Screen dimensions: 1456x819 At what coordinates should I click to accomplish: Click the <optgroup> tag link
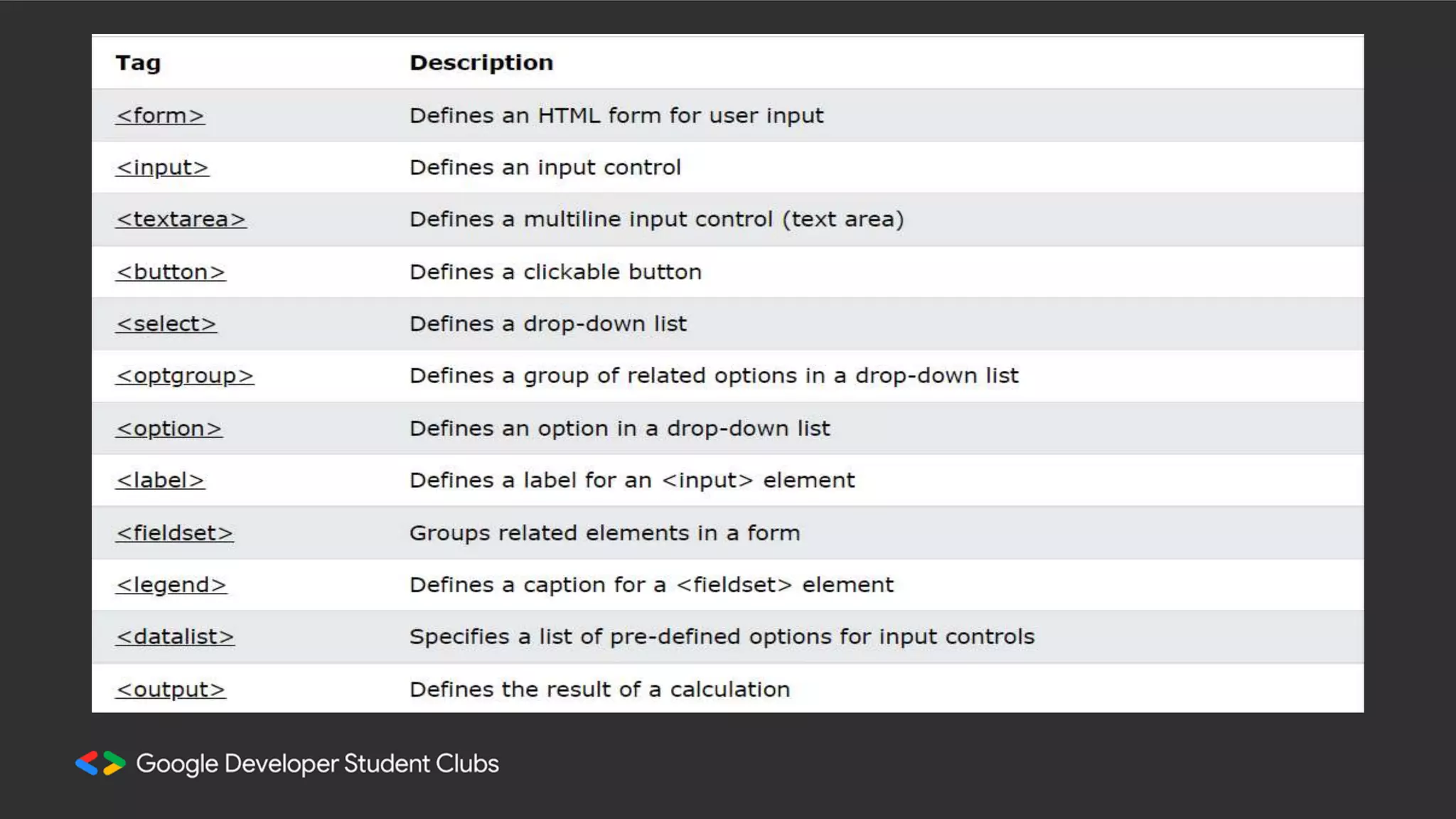[x=184, y=376]
